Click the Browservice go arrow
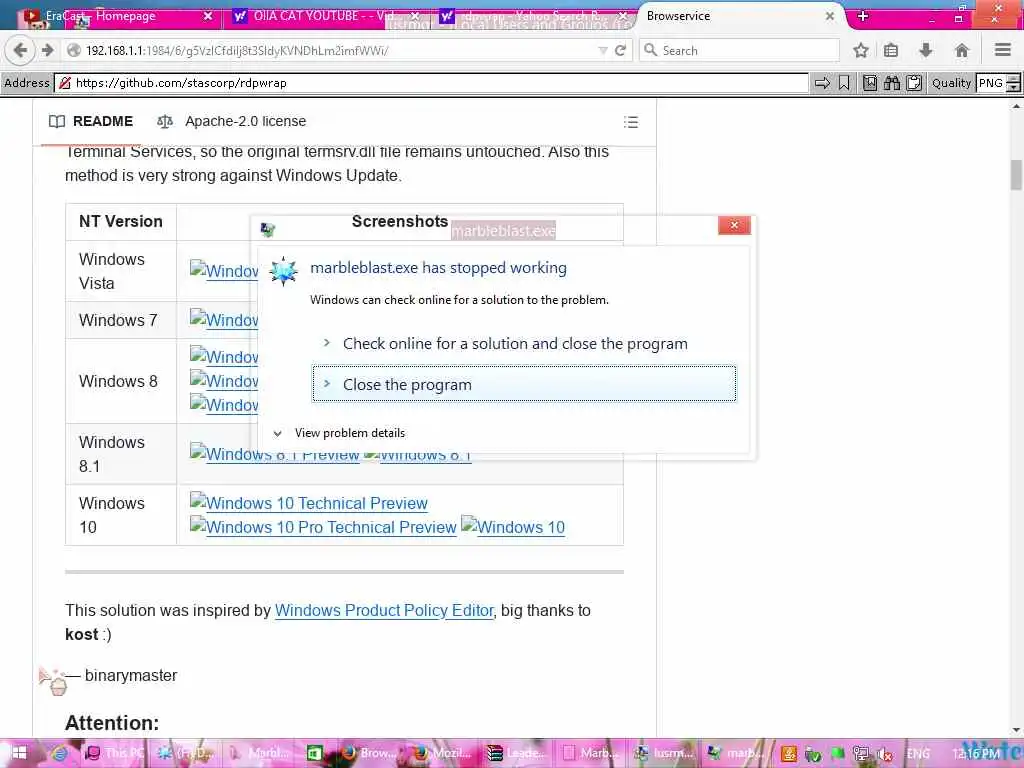Viewport: 1024px width, 768px height. [822, 83]
